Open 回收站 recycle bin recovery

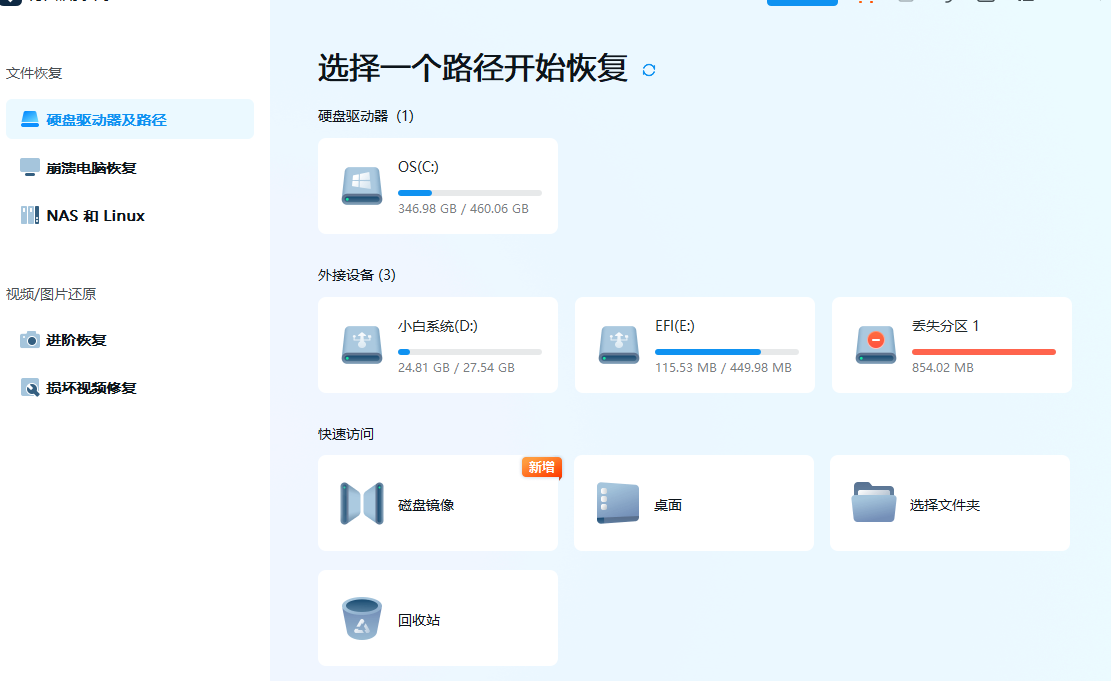click(x=437, y=618)
